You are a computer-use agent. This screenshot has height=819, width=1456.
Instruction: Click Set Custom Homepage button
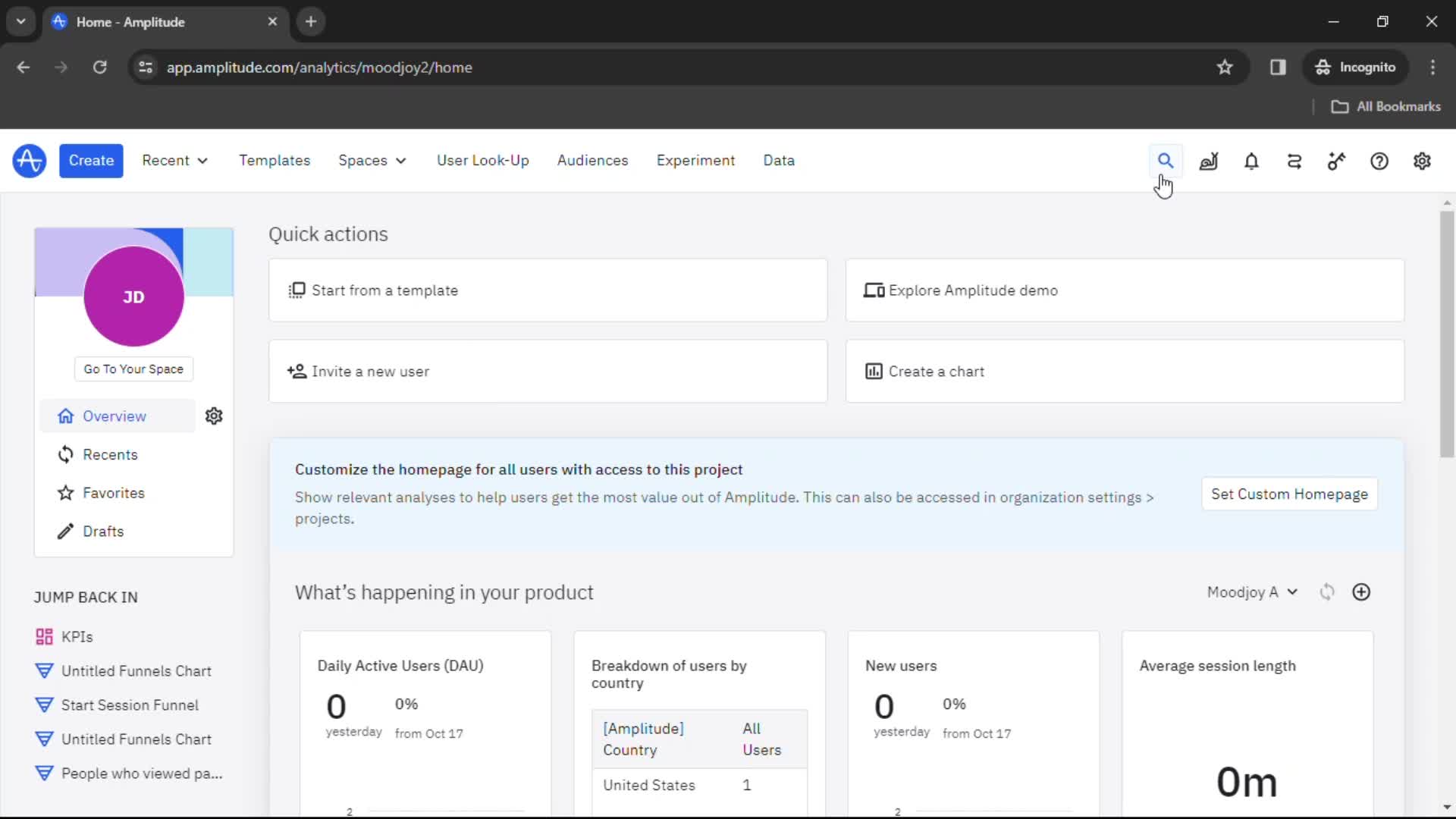tap(1290, 494)
